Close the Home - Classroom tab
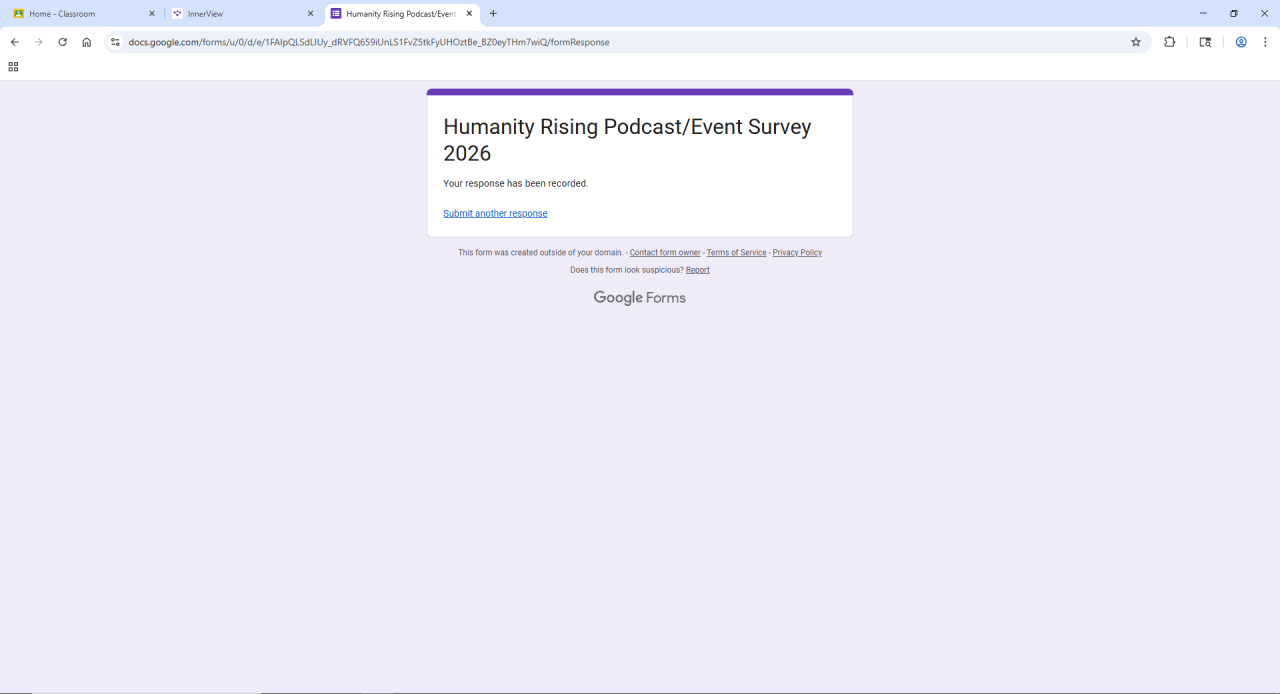Screen dimensions: 1280x694 click(x=152, y=14)
